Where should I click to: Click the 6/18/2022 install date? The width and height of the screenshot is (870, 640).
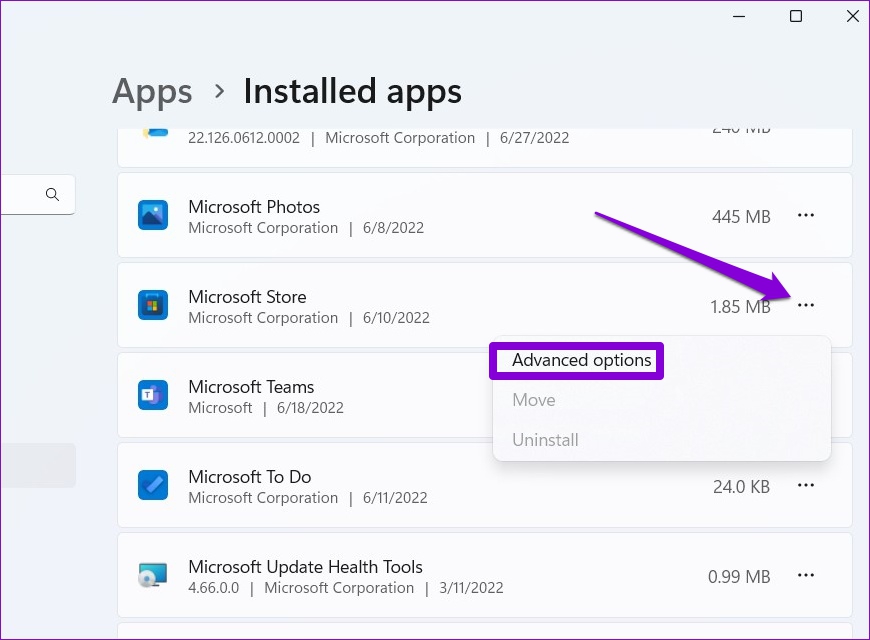click(x=310, y=407)
